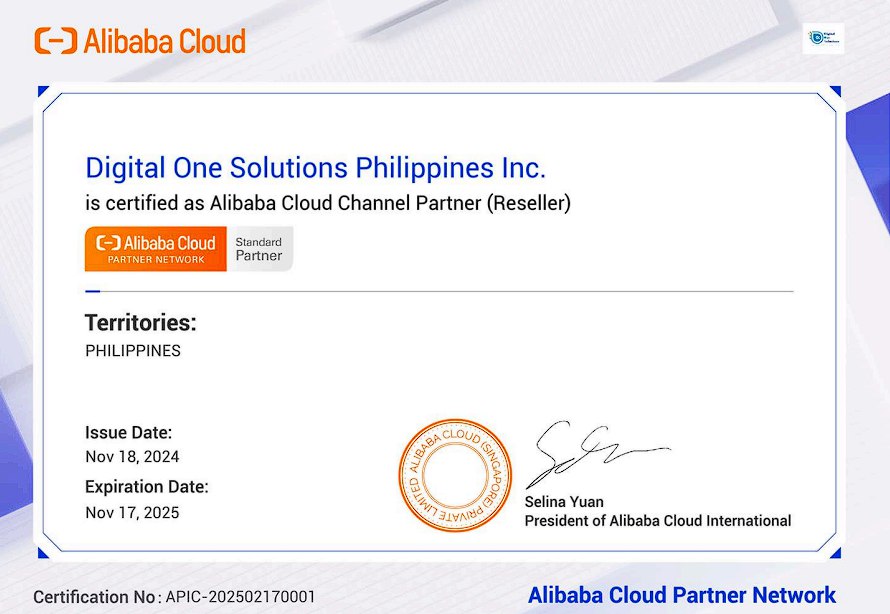This screenshot has height=614, width=890.
Task: Click the company name Digital One Solutions Philippines Inc.
Action: pos(315,168)
